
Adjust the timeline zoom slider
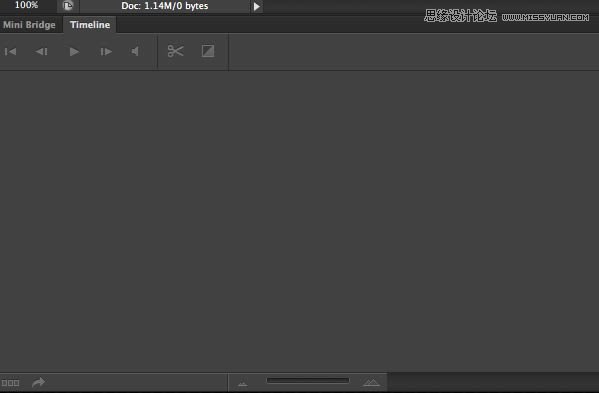(308, 380)
